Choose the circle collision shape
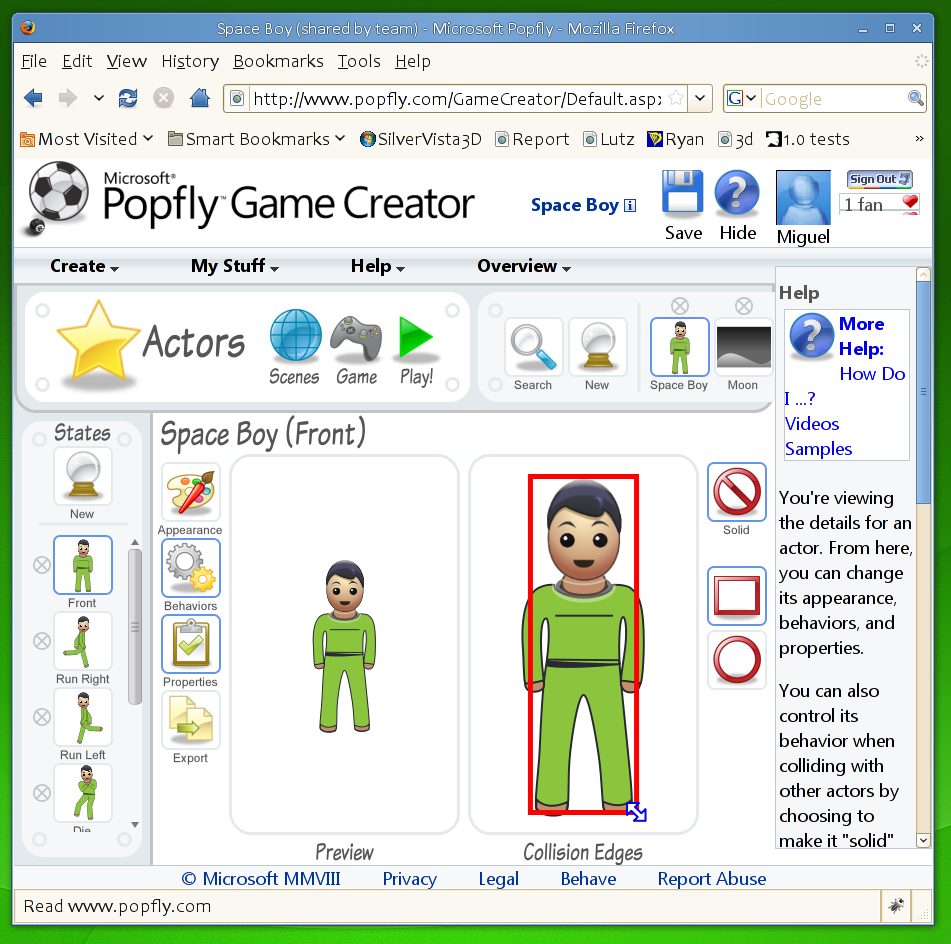The image size is (951, 944). pyautogui.click(x=737, y=661)
